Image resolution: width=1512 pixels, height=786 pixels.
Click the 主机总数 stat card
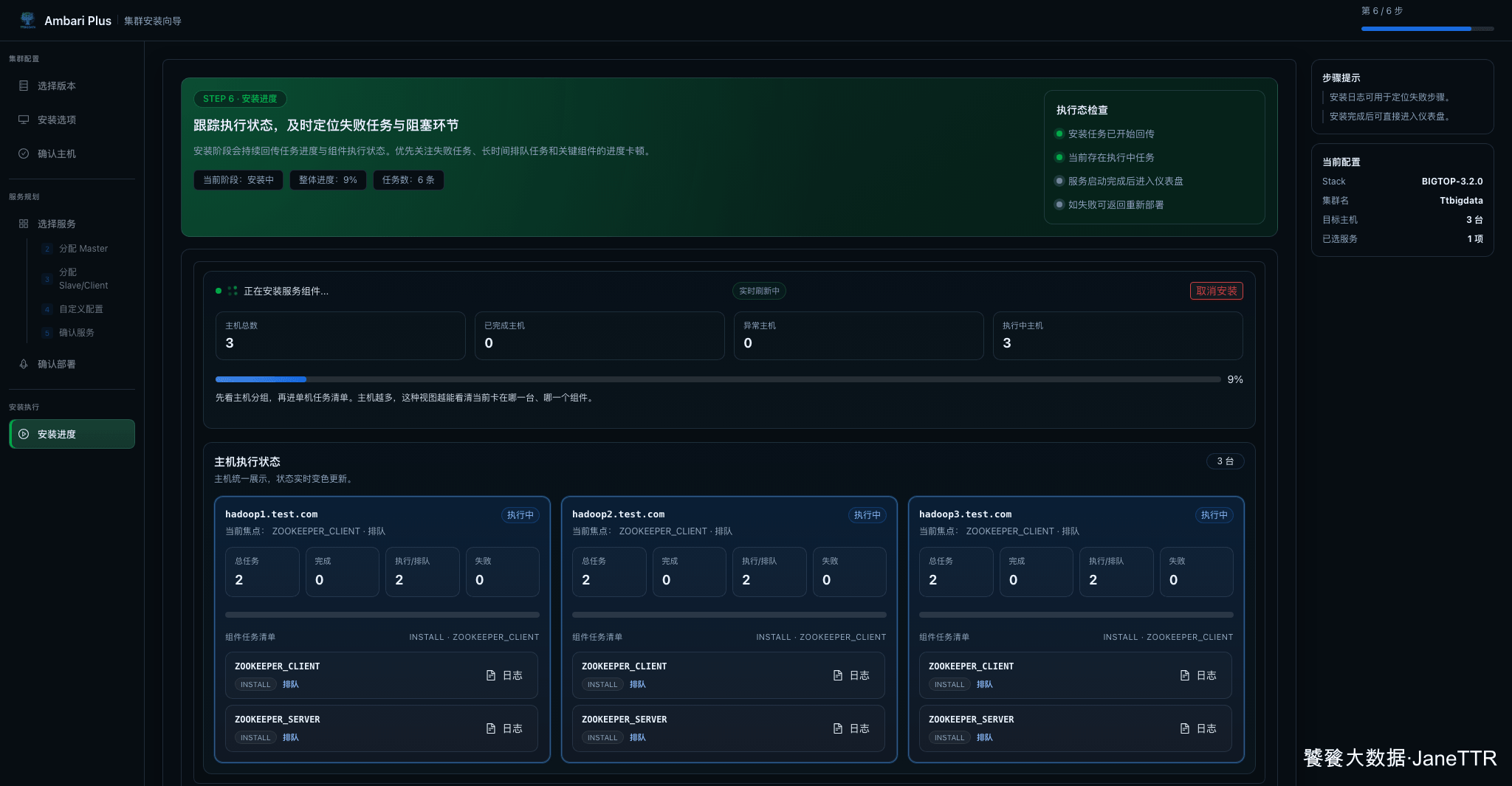click(340, 336)
